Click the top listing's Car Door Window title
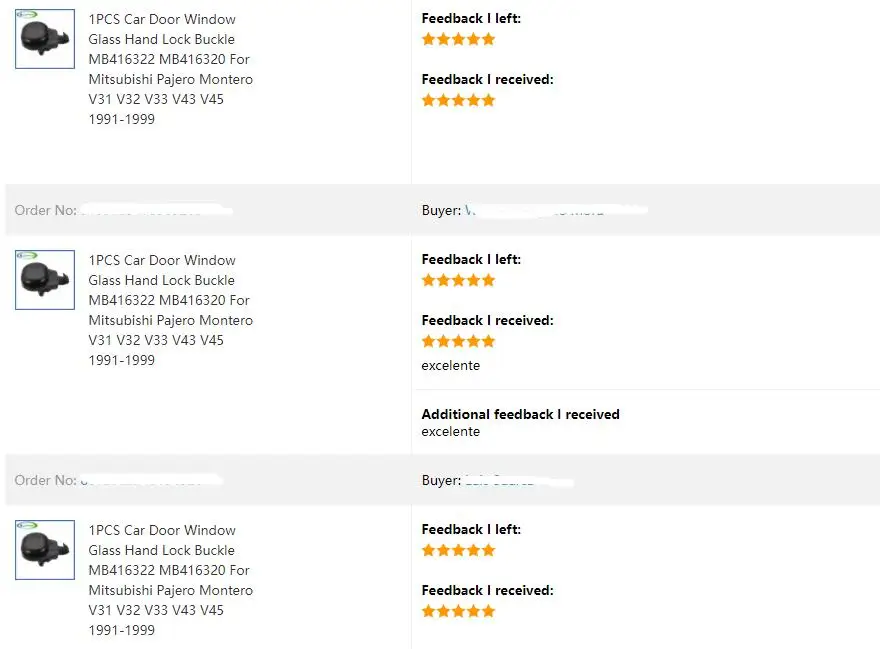This screenshot has width=880, height=649. (x=171, y=69)
